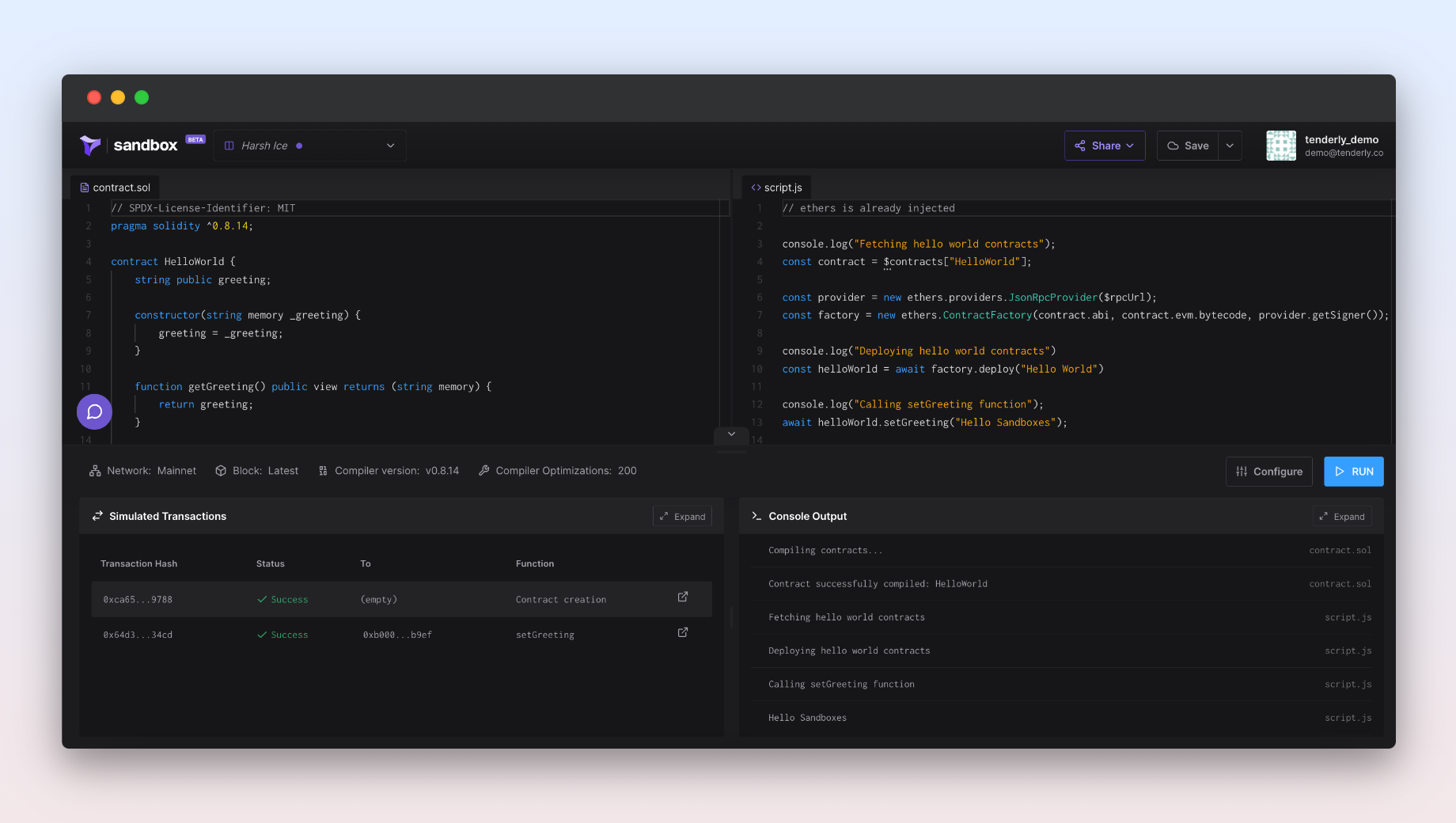Switch to the contract.sol tab
The height and width of the screenshot is (823, 1456).
pyautogui.click(x=116, y=188)
